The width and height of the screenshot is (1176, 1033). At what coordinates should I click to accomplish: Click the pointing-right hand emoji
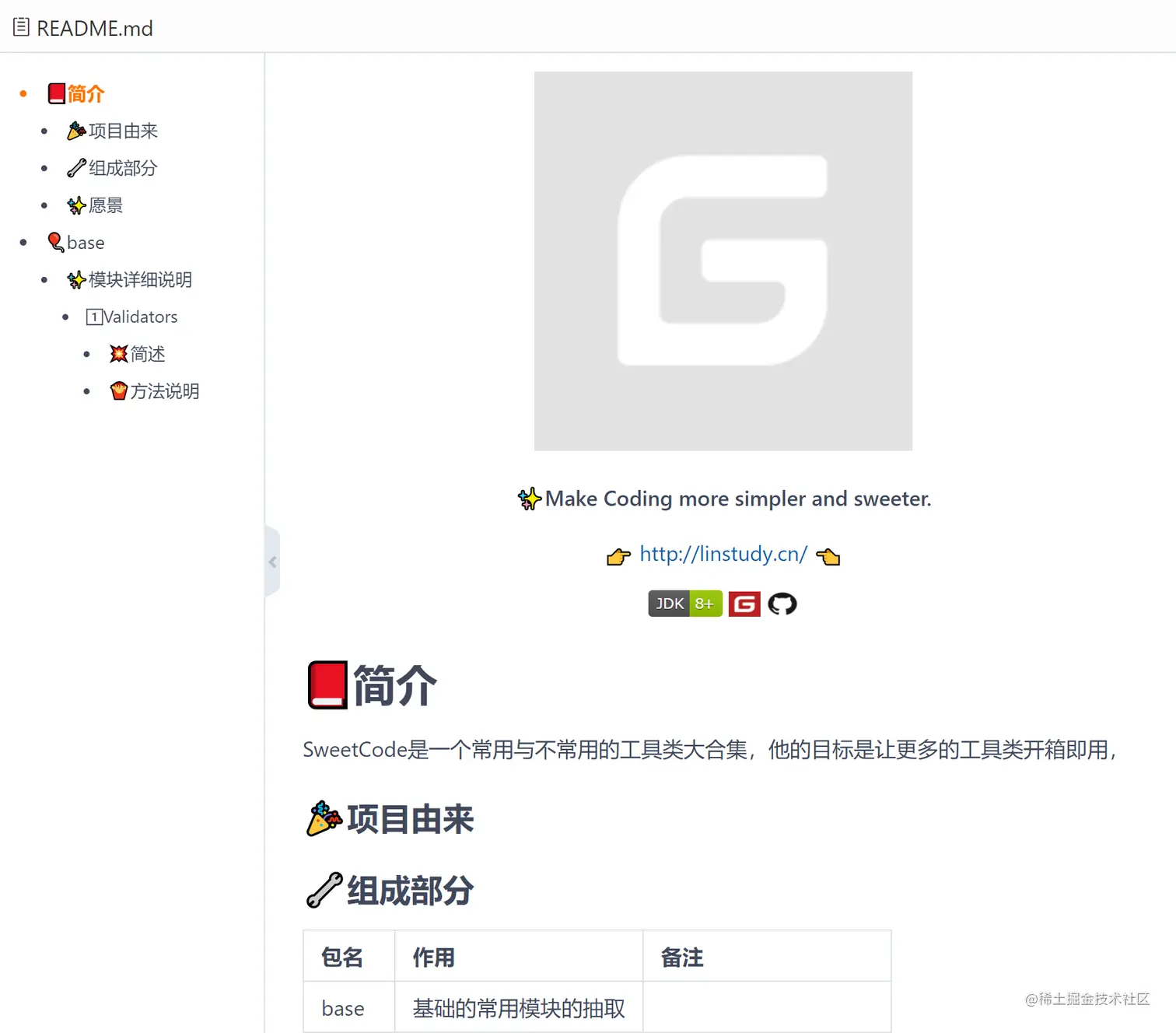(618, 556)
